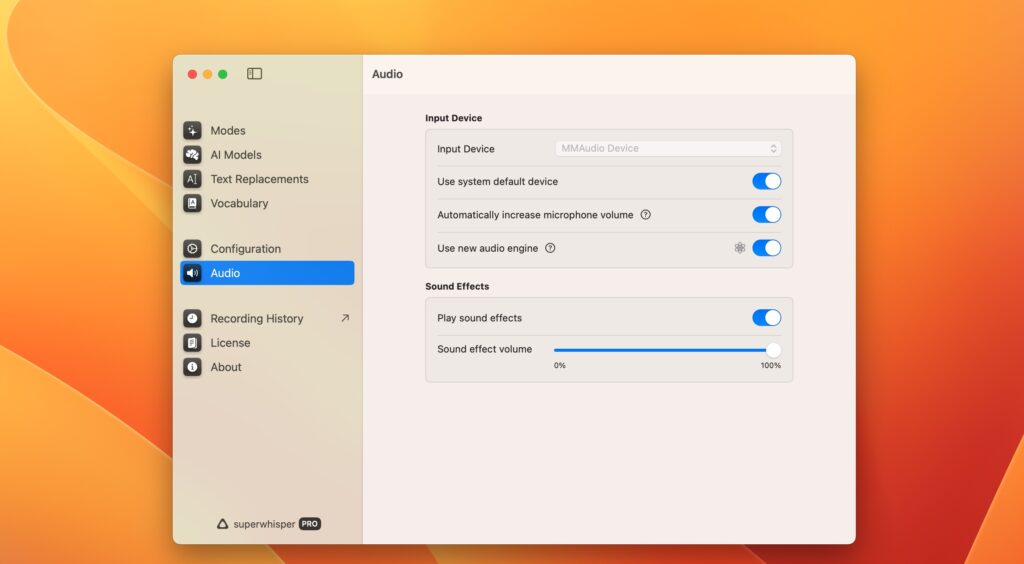Open help for automatic microphone volume
This screenshot has width=1024, height=564.
[x=645, y=215]
